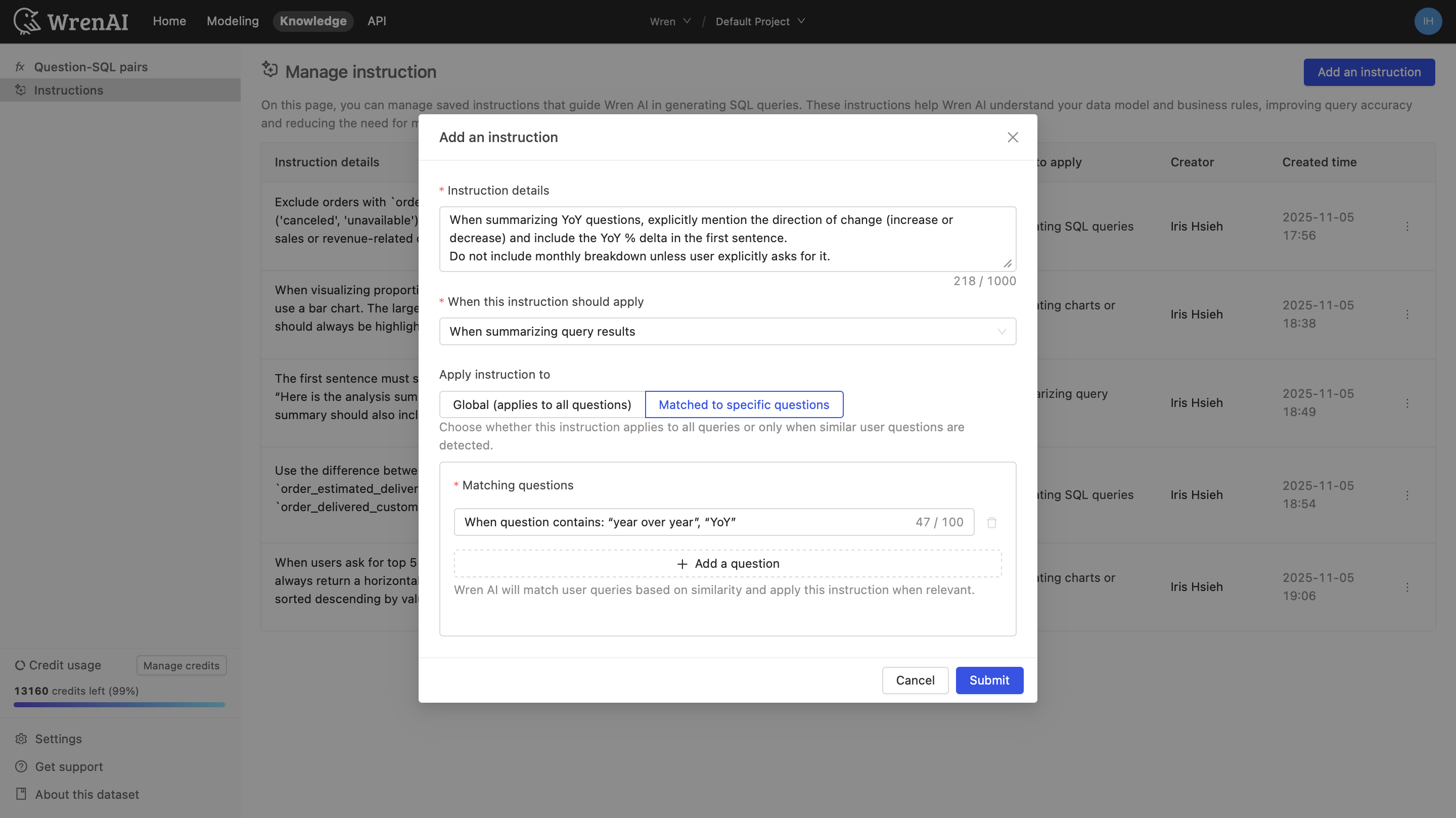This screenshot has height=818, width=1456.
Task: Open the row actions menu for the bar chart instruction
Action: (1407, 314)
